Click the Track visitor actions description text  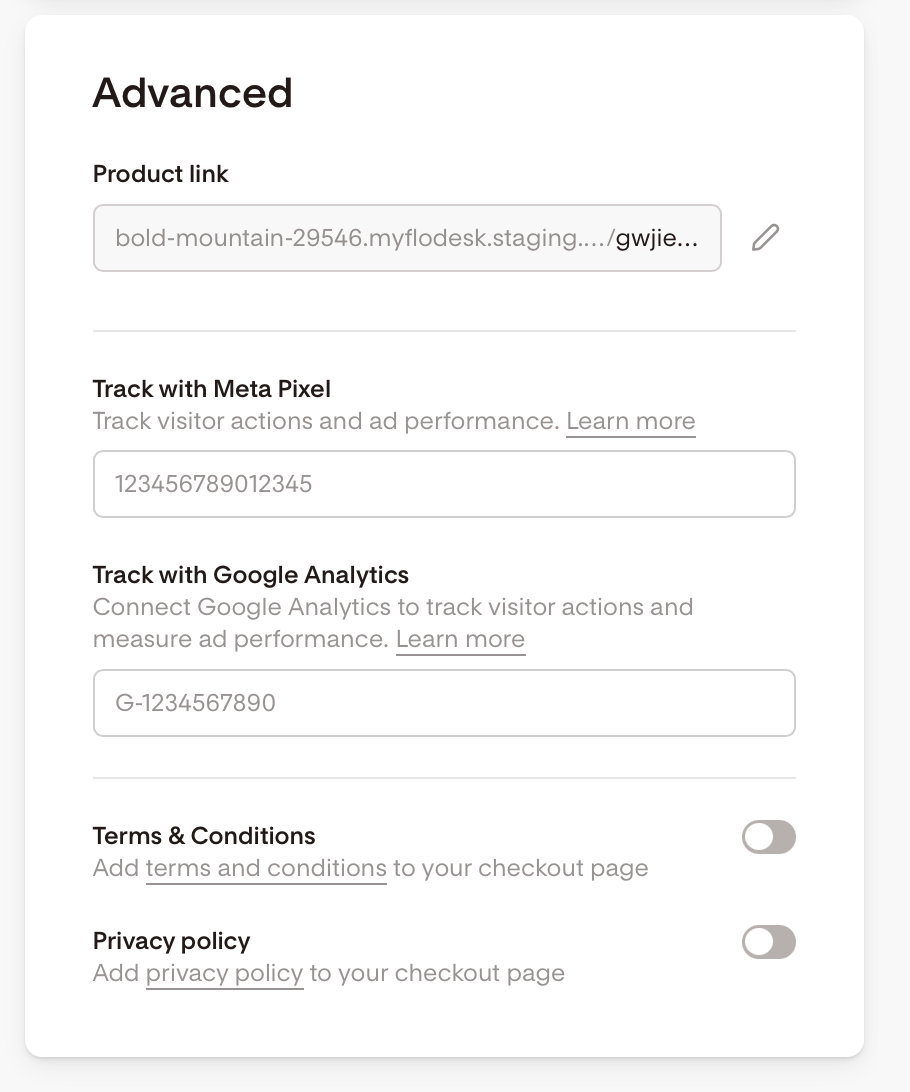click(x=326, y=421)
